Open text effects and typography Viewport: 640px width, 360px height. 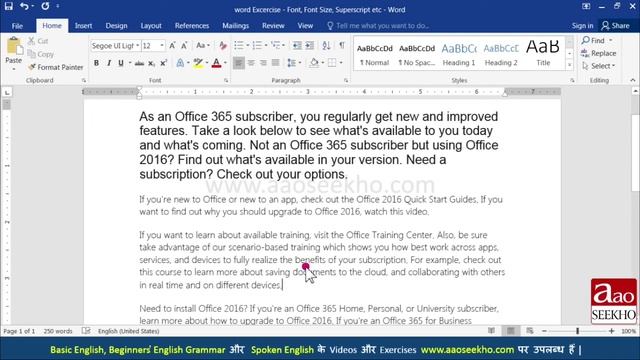coord(180,63)
